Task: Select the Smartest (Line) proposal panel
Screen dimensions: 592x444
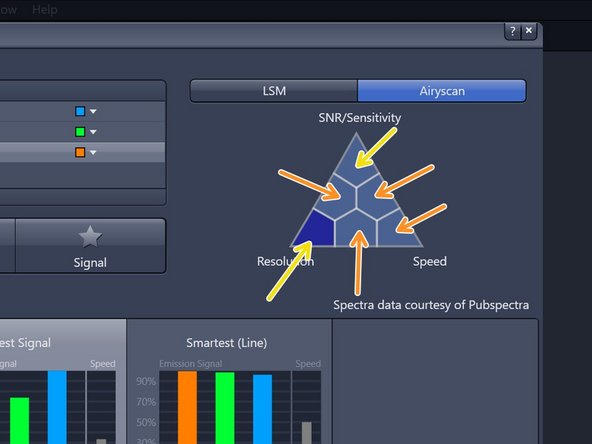Action: click(x=229, y=381)
